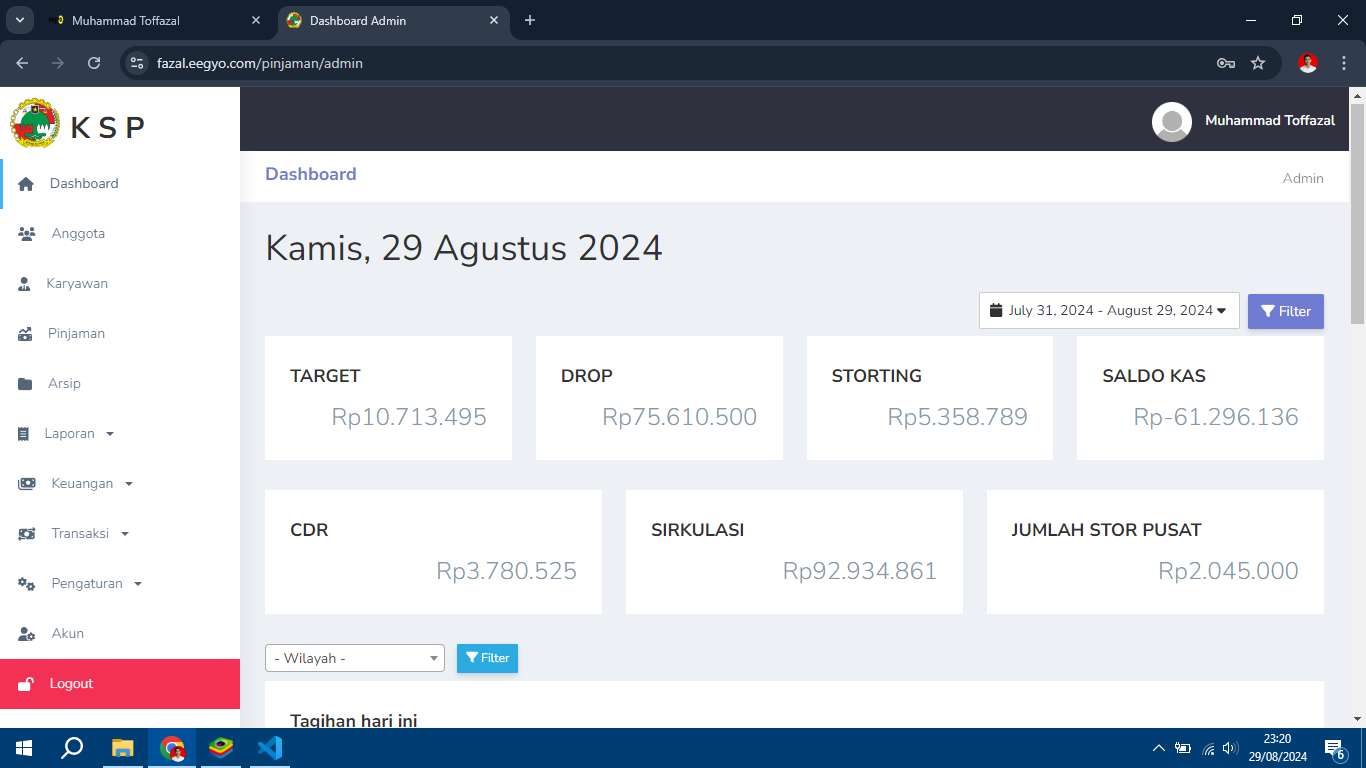Bookmark this page with star icon
This screenshot has width=1366, height=768.
click(1258, 63)
